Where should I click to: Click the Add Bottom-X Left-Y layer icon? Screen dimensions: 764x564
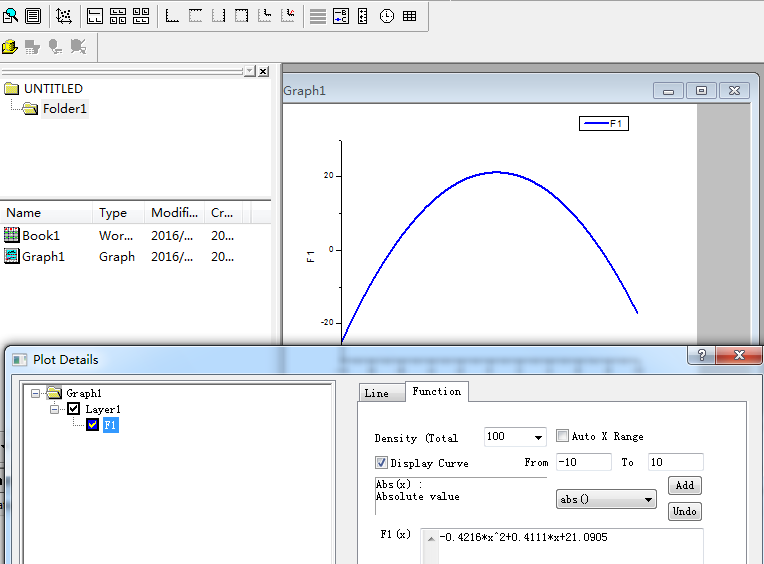(172, 16)
